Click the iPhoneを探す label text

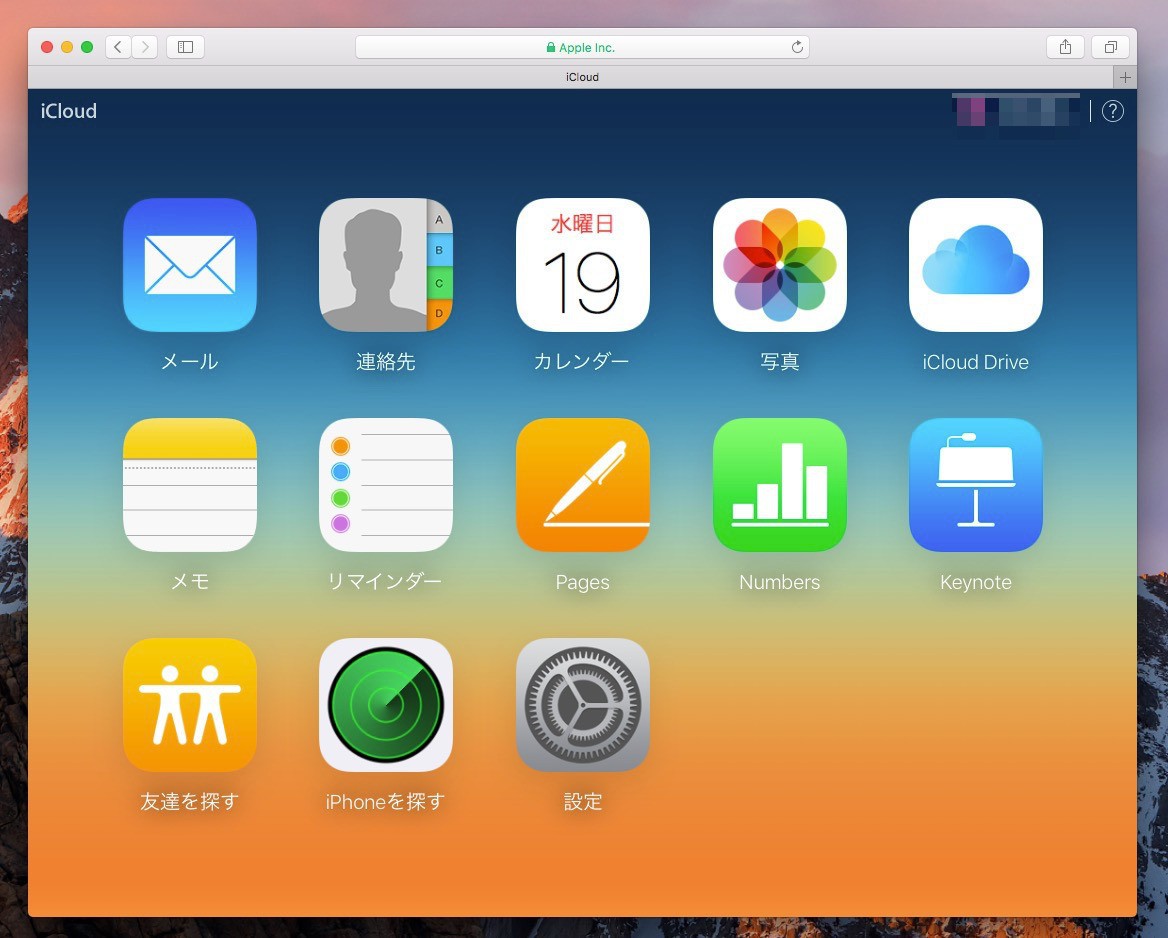(x=386, y=802)
